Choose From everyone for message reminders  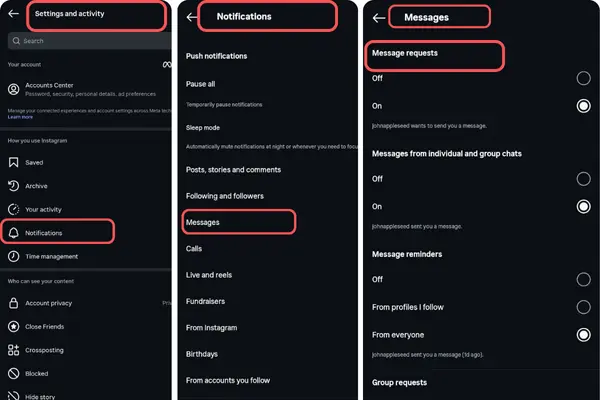[583, 335]
